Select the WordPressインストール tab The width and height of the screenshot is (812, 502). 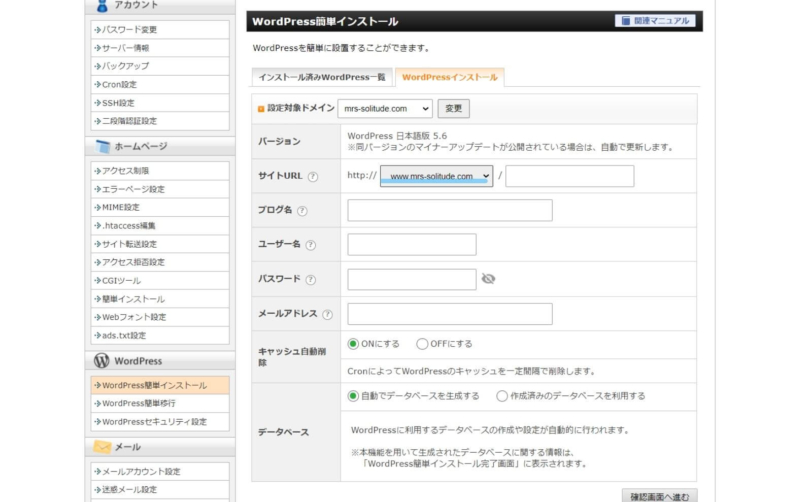click(x=450, y=77)
